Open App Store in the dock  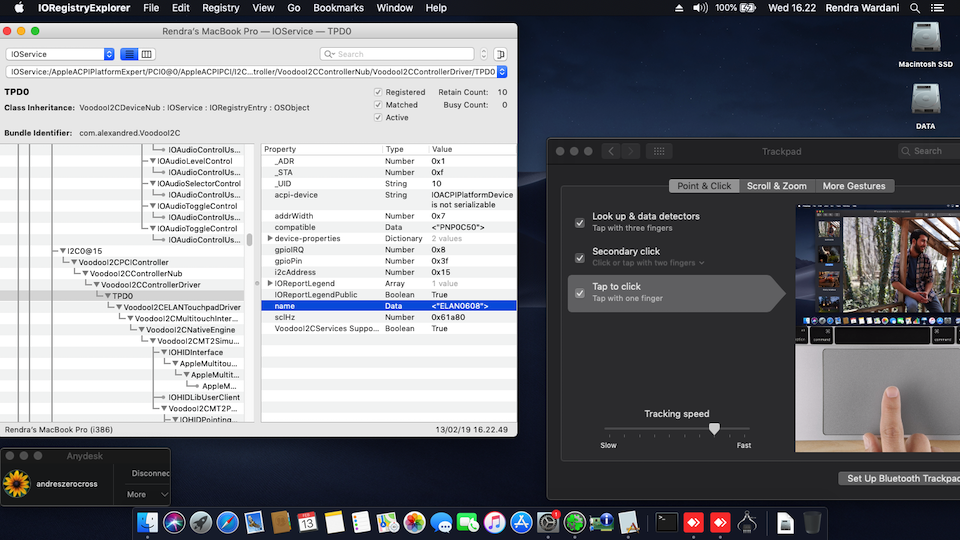(521, 522)
